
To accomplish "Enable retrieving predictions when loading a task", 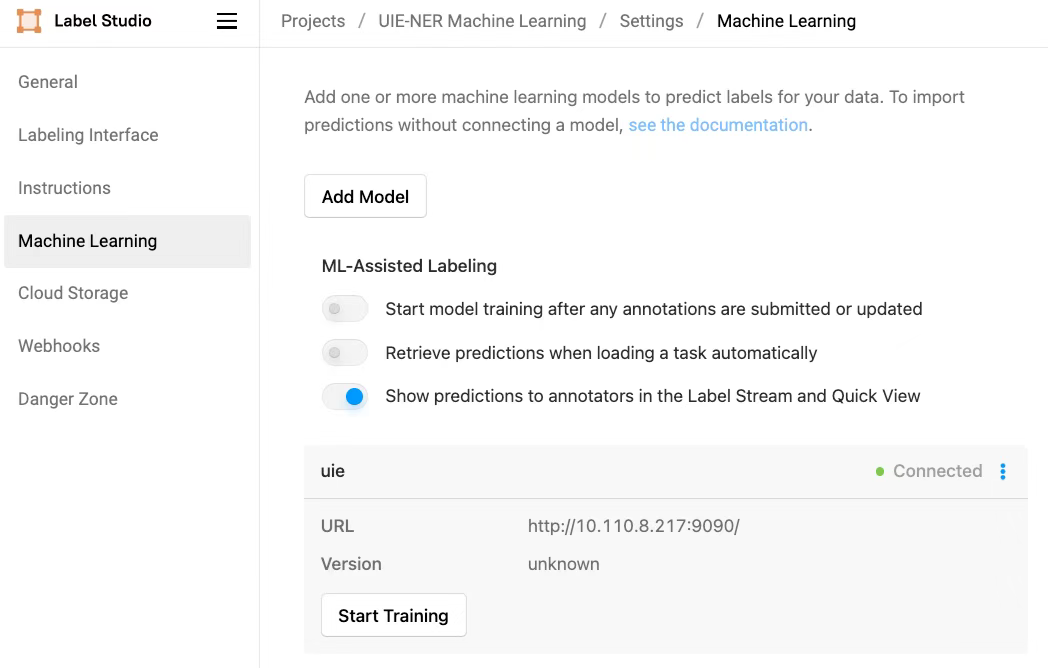I will coord(344,353).
